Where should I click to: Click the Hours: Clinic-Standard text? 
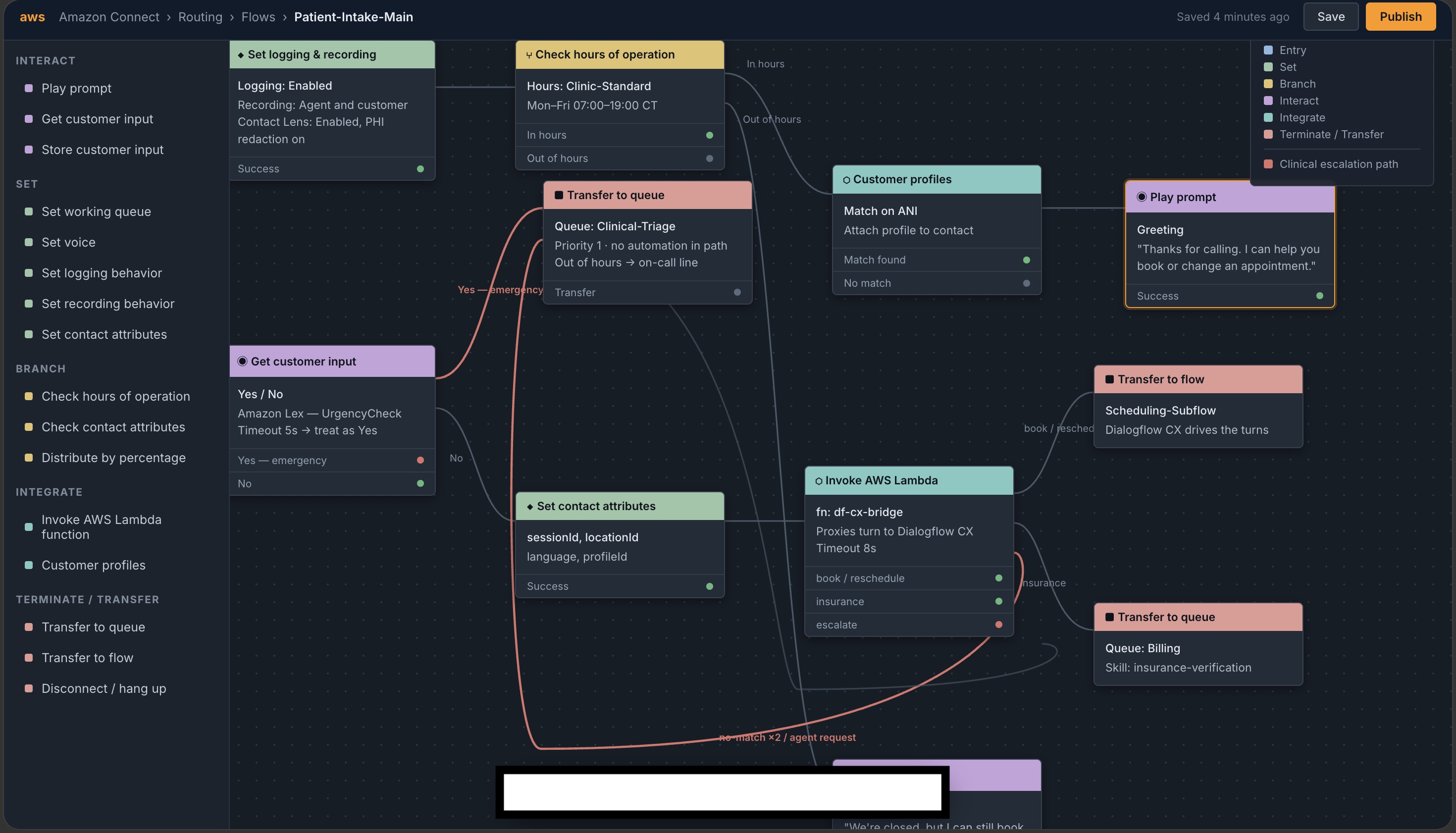589,86
